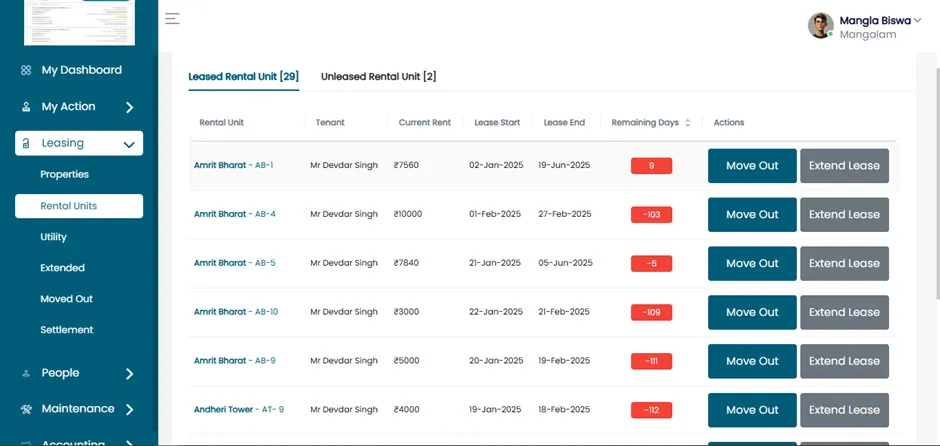Click Extend Lease for AB-1

844,165
